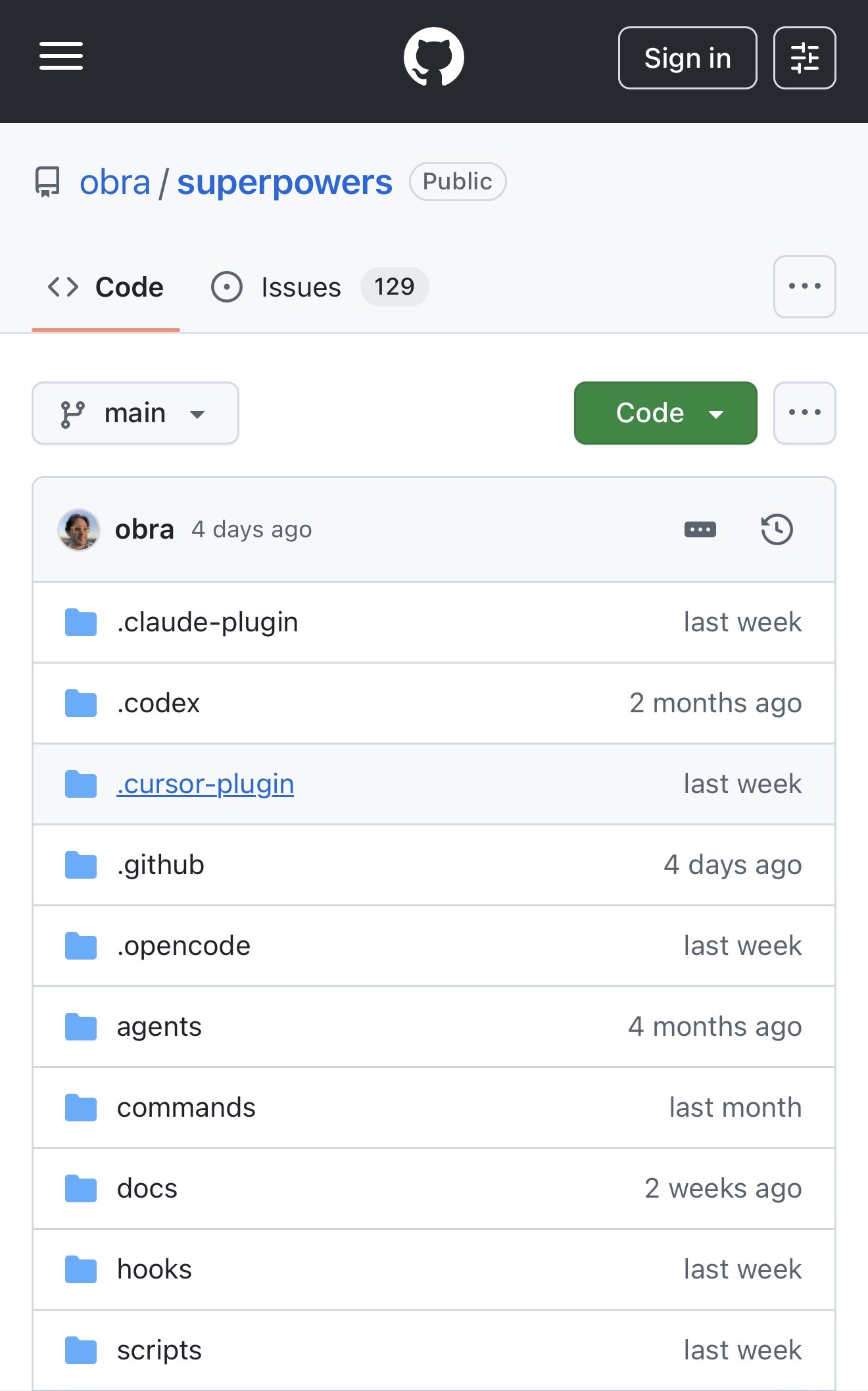Image resolution: width=868 pixels, height=1391 pixels.
Task: Open more repository tabs ellipsis button
Action: (x=804, y=287)
